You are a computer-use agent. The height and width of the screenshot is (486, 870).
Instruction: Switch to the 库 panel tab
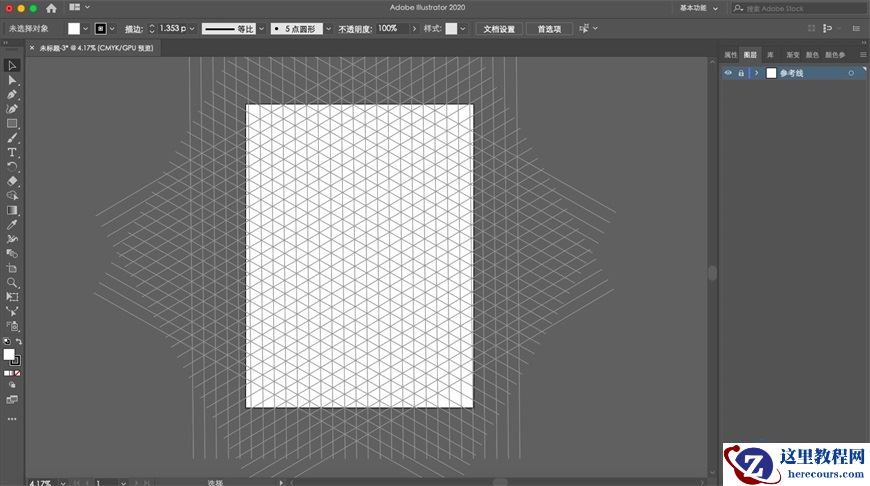pyautogui.click(x=770, y=55)
